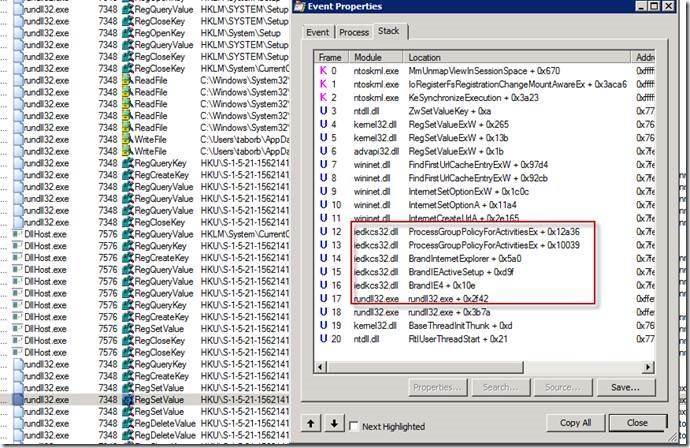Screen dimensions: 690x448
Task: Click the file icon on the first WriteFile row
Action: coord(128,138)
